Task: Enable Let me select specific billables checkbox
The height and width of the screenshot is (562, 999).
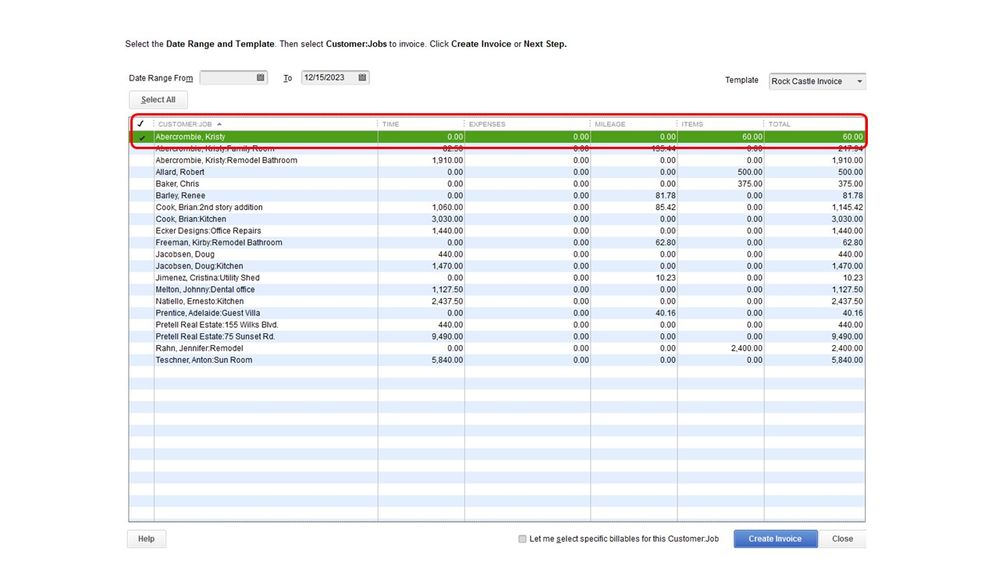Action: pos(522,538)
